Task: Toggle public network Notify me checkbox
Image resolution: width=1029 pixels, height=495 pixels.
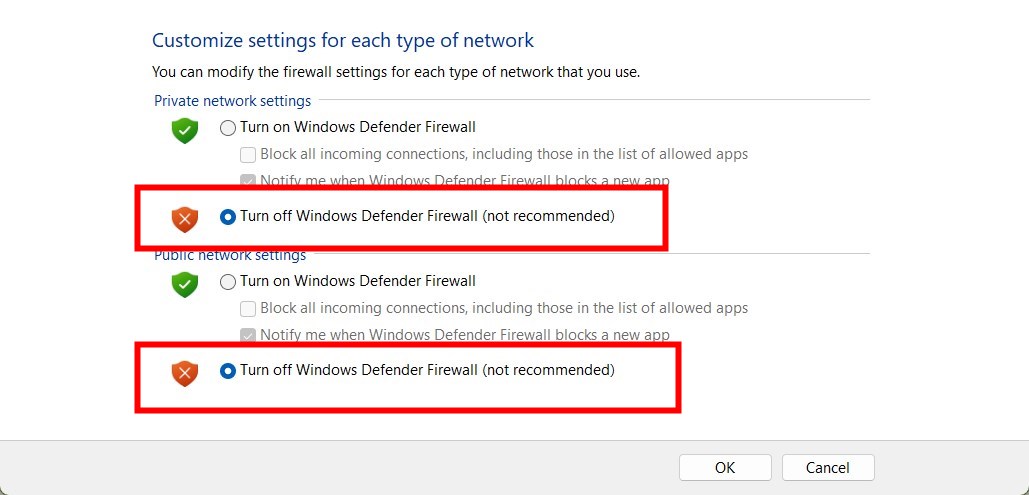Action: point(248,335)
